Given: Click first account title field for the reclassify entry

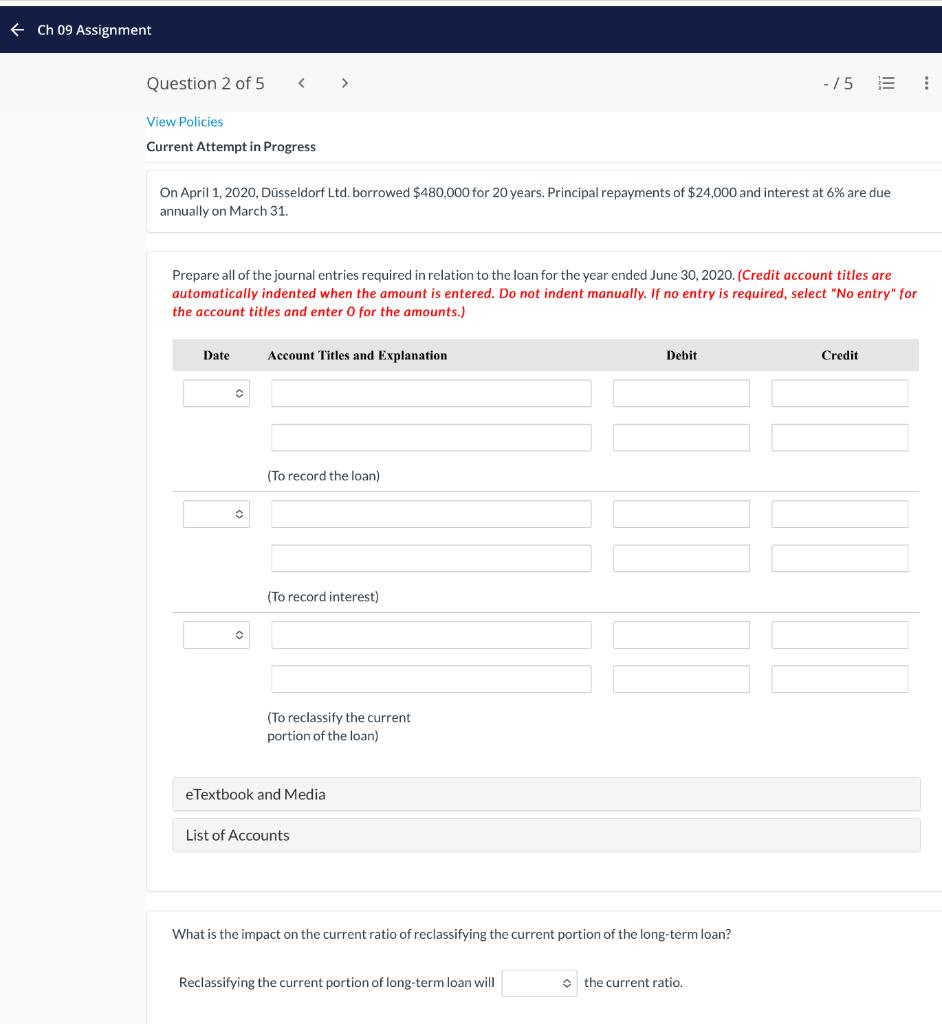Looking at the screenshot, I should (431, 635).
